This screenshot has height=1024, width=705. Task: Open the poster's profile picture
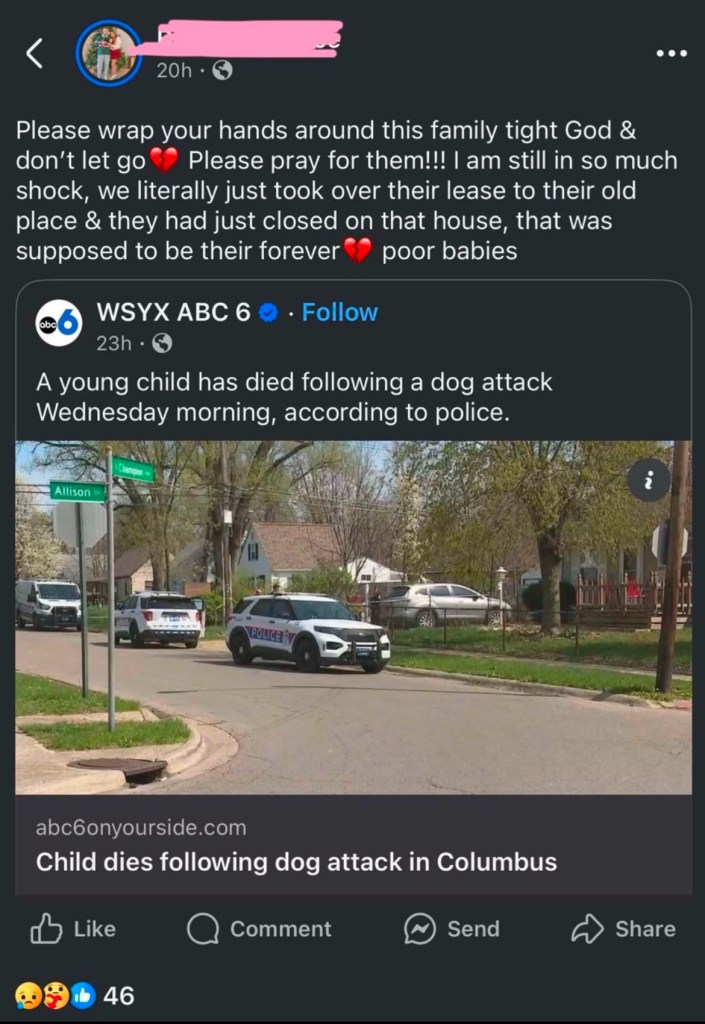tap(108, 53)
